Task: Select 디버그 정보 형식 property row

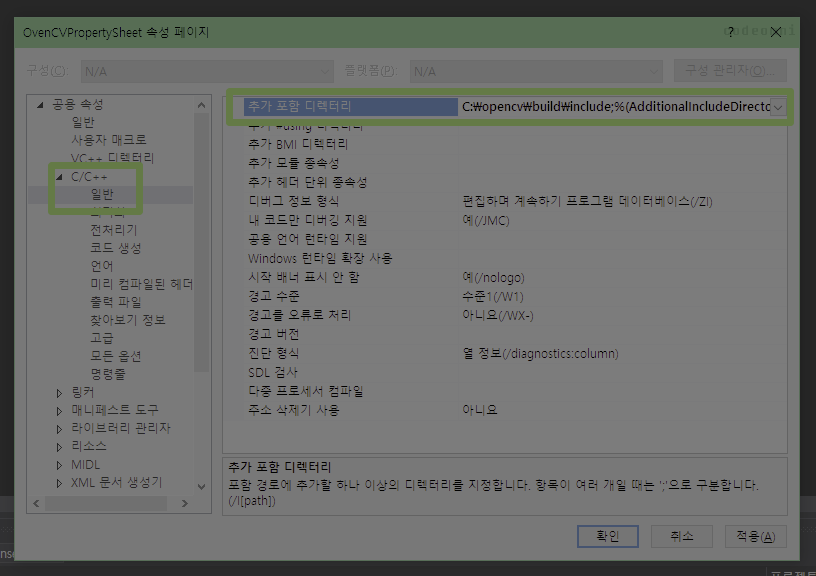Action: coord(294,201)
